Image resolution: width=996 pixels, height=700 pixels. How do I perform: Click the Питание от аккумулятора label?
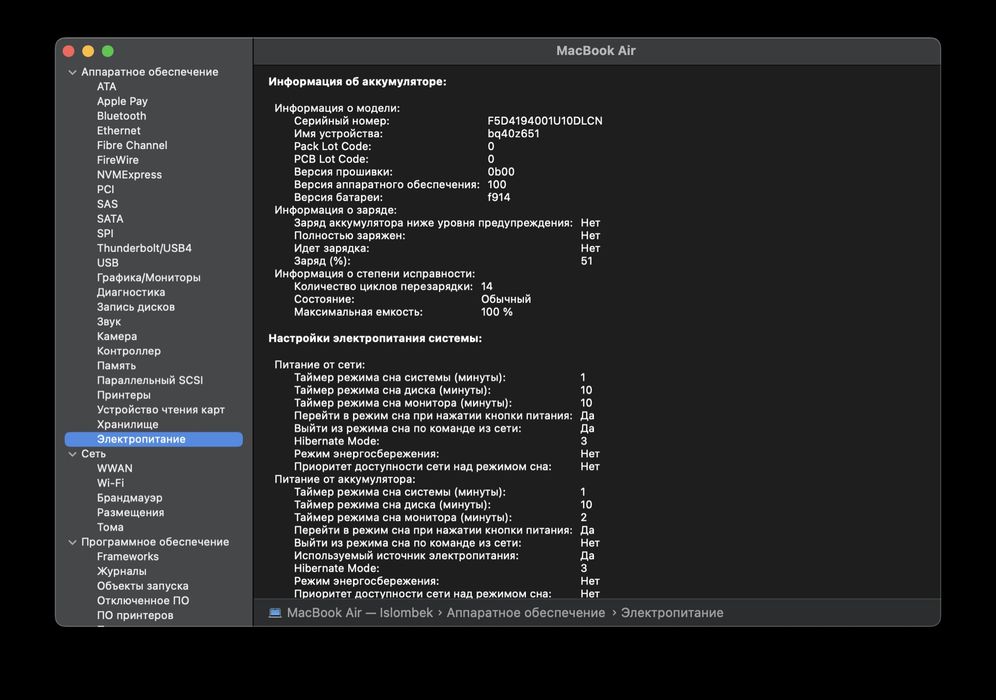coord(345,479)
